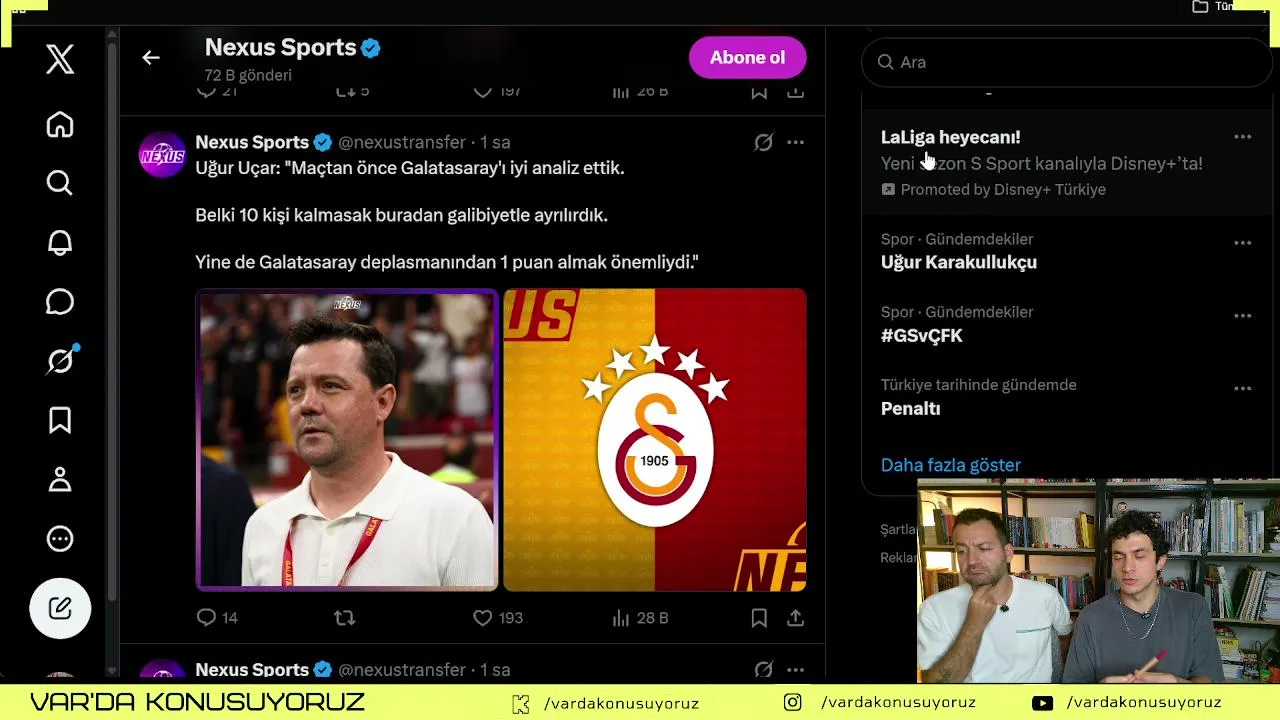This screenshot has width=1280, height=720.
Task: Click the 1 sa timestamp on Uğur Uçar post
Action: pyautogui.click(x=495, y=142)
